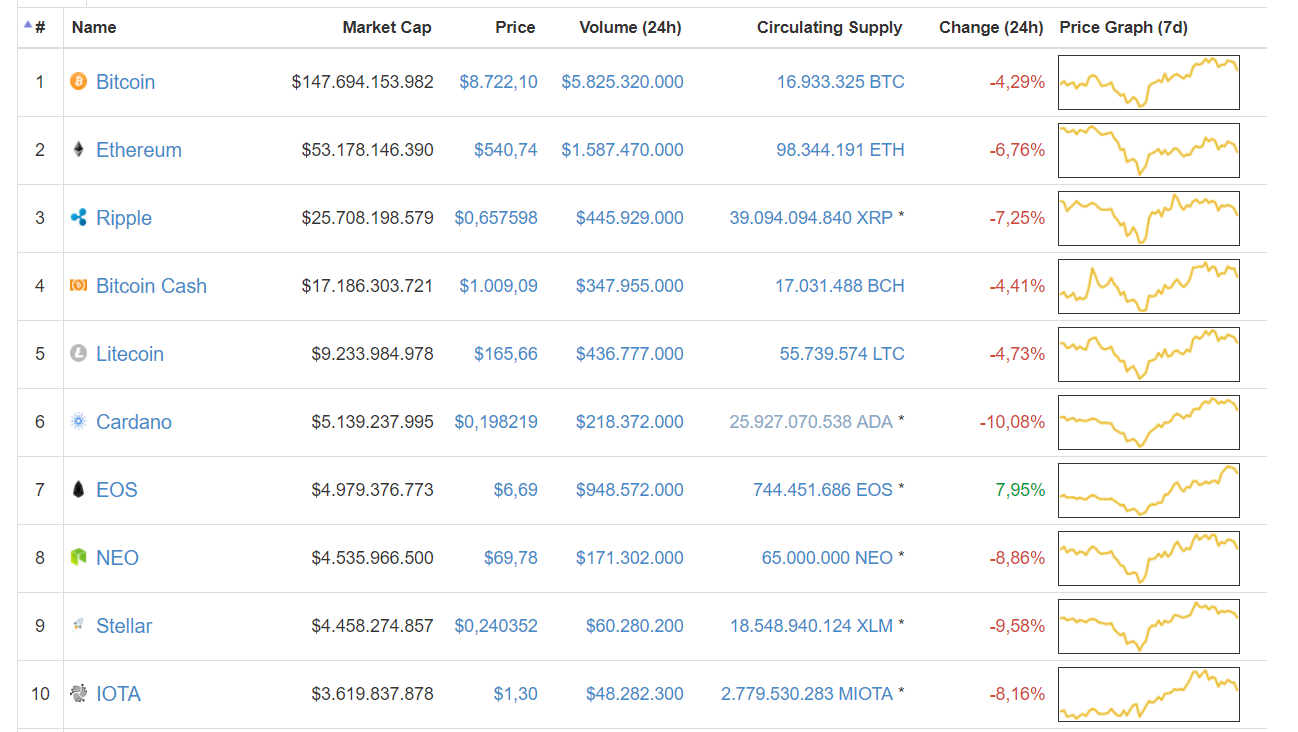Click supply 98.344.191 ETH
This screenshot has height=732, width=1298.
click(840, 150)
